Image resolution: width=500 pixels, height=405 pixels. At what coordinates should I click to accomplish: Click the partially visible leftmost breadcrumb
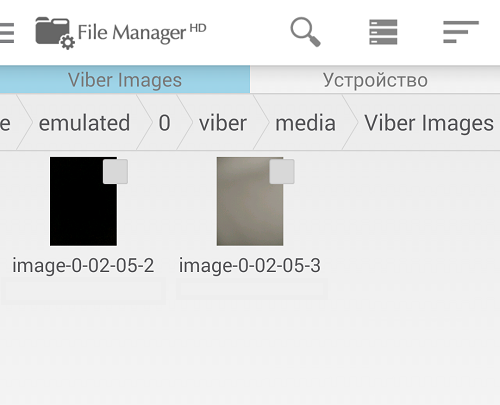click(x=5, y=123)
